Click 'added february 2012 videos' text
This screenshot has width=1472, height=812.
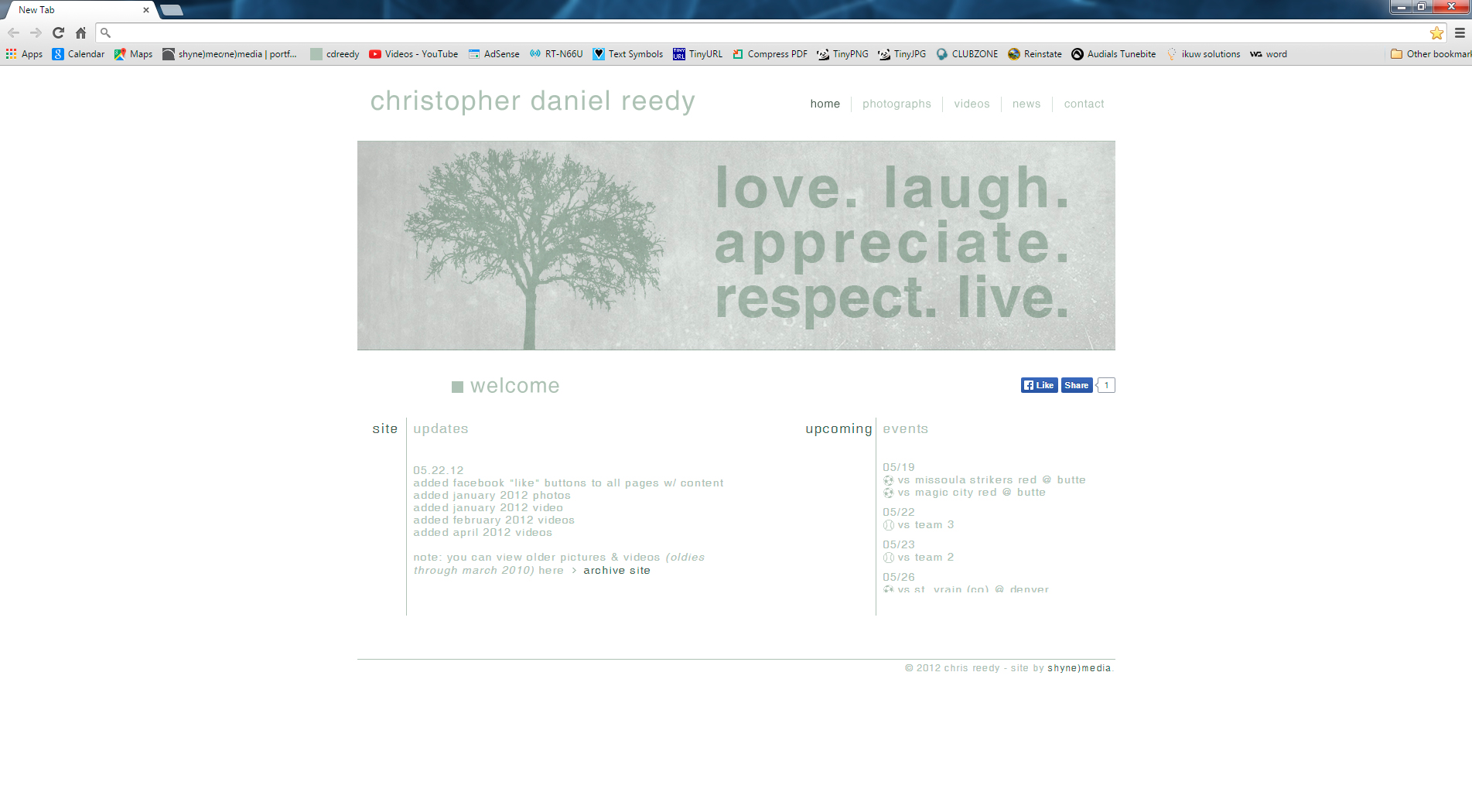(x=494, y=520)
